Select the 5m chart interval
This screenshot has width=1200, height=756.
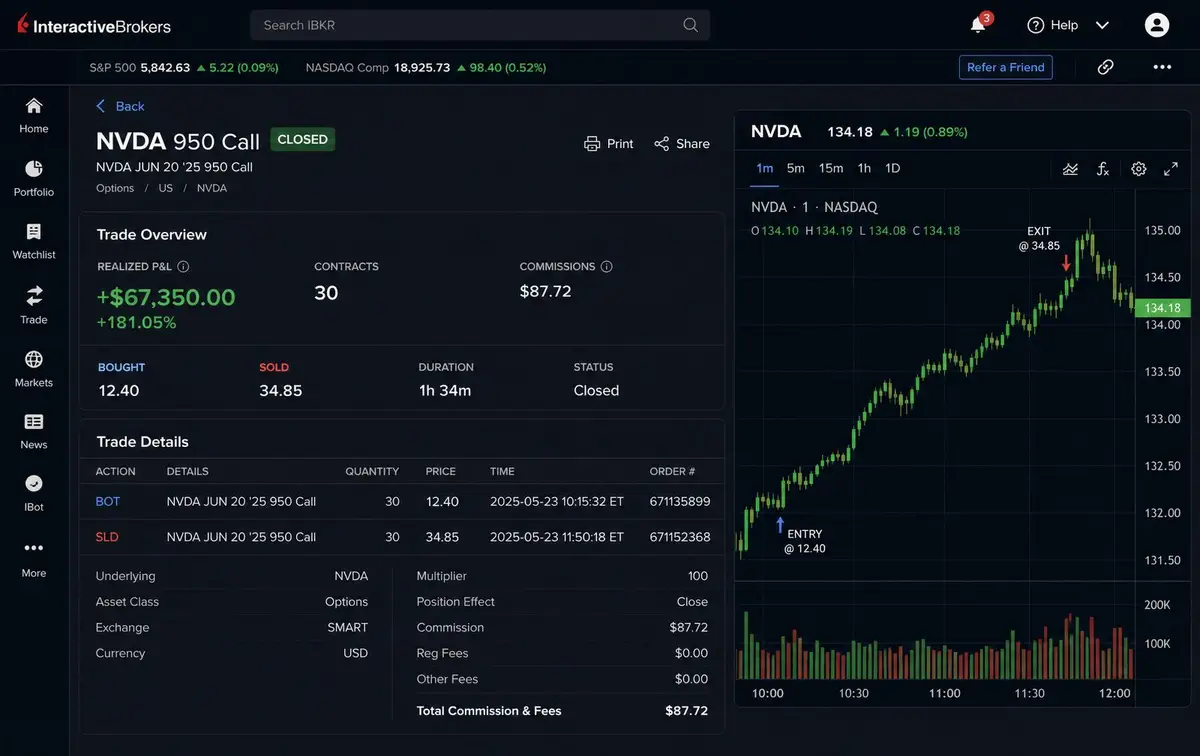point(796,168)
